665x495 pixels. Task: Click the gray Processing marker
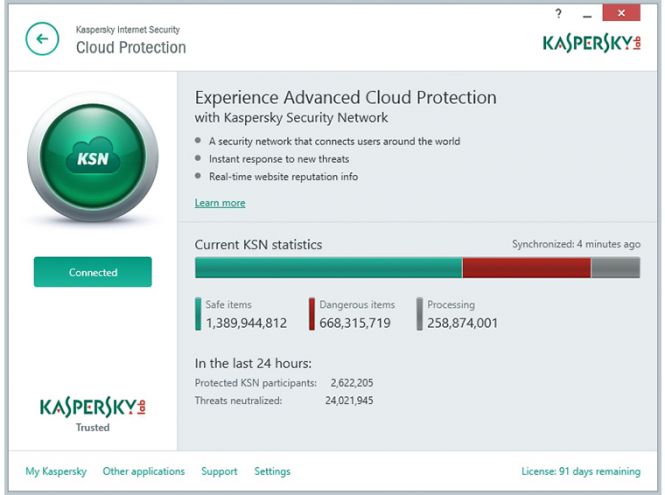pyautogui.click(x=419, y=314)
